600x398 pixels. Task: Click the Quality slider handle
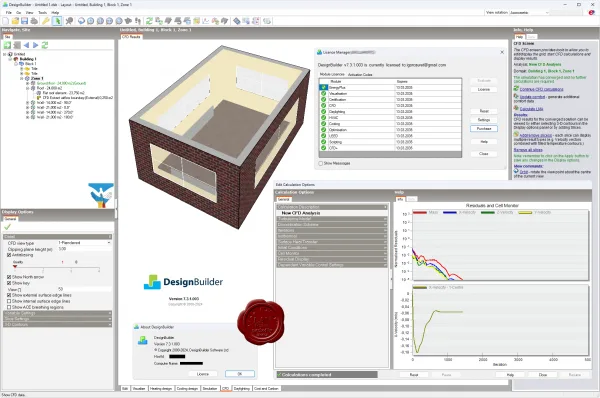15,266
